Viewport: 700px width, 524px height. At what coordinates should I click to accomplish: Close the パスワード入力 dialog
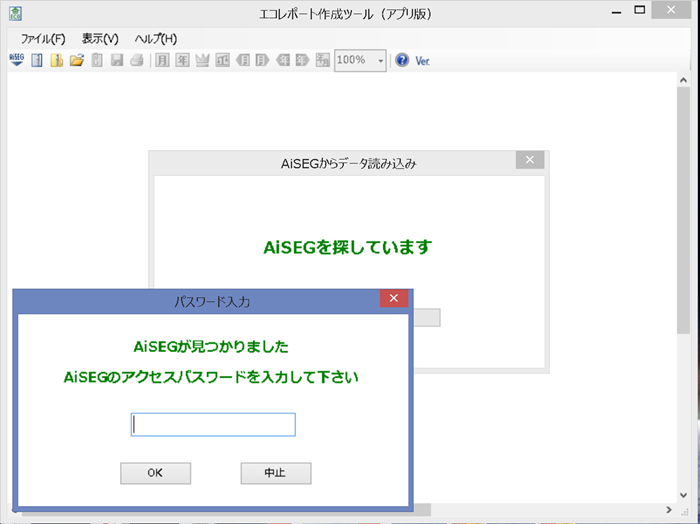(394, 298)
